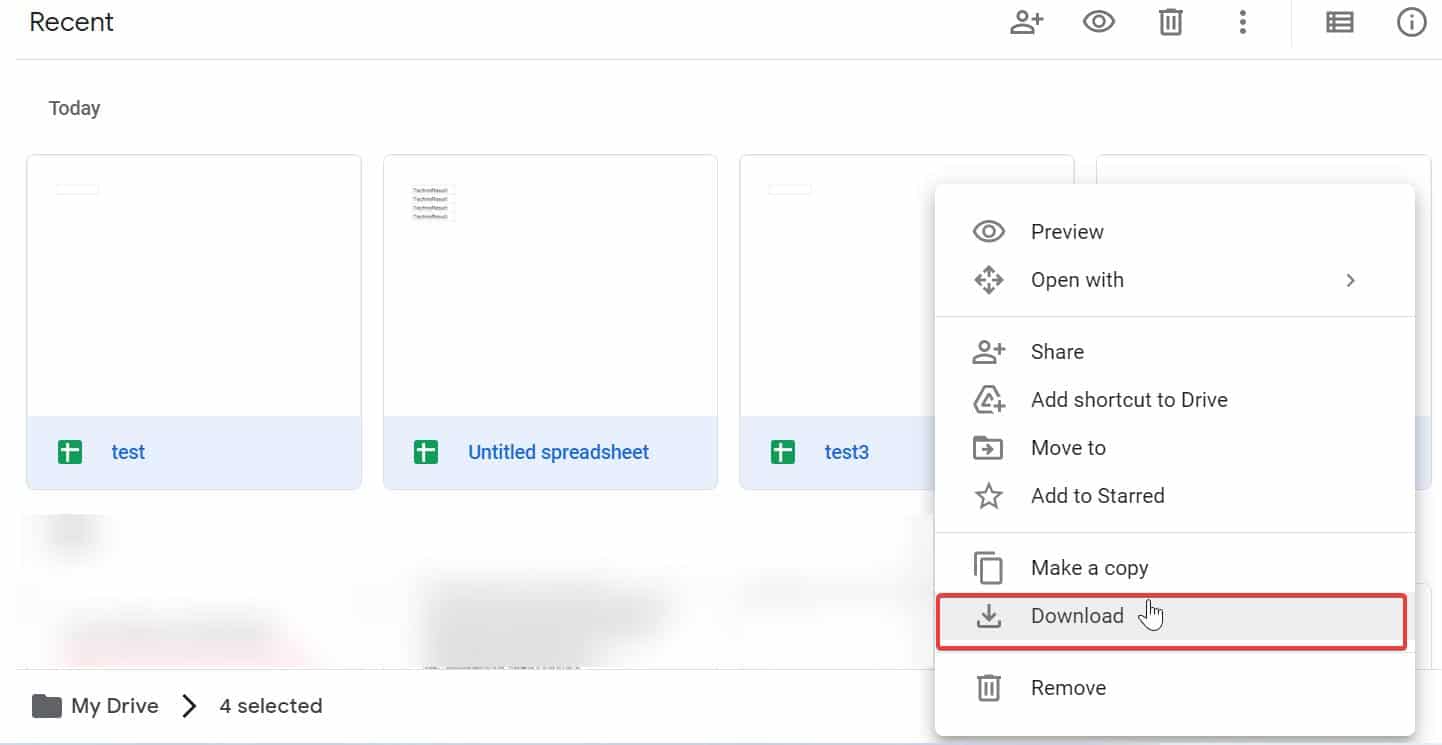Click the My Drive folder icon
This screenshot has height=745, width=1442.
click(x=45, y=705)
